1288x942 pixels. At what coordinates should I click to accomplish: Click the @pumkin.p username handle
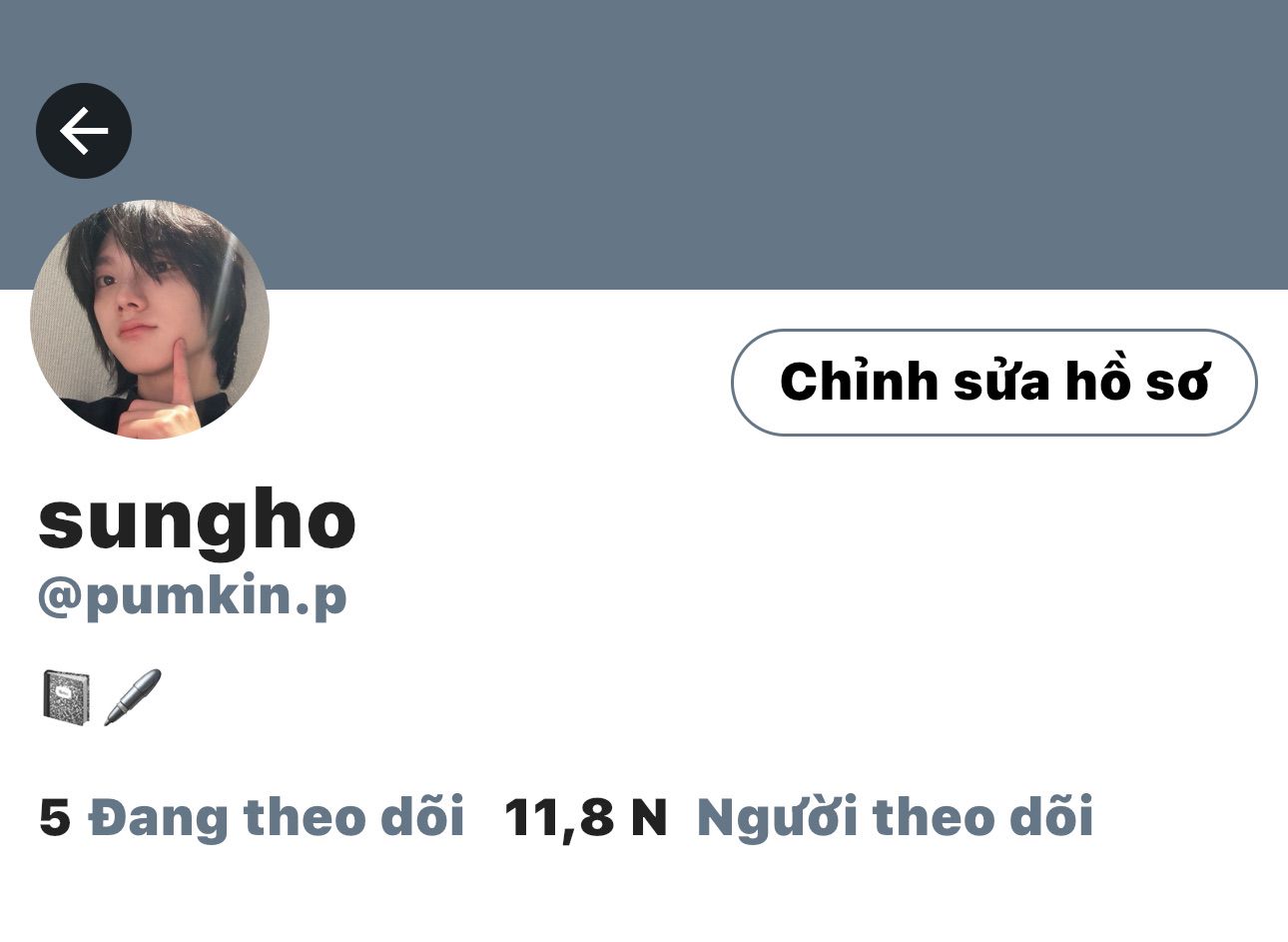point(193,597)
